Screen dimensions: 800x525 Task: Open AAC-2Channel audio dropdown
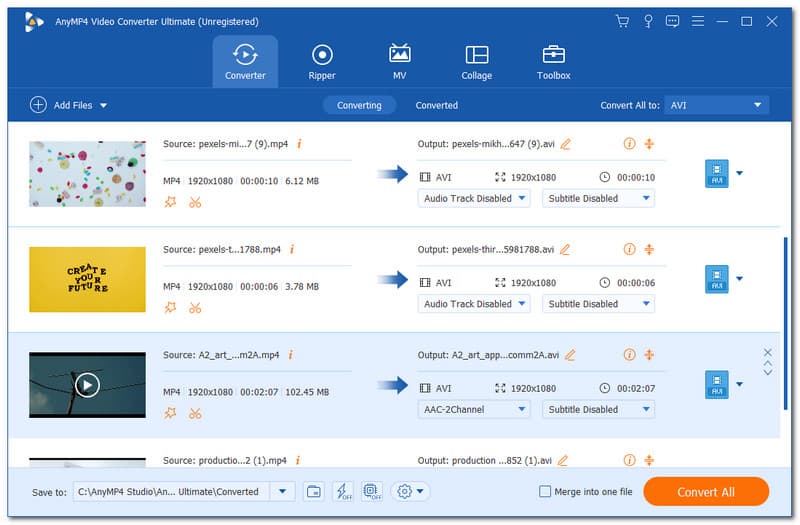(474, 409)
